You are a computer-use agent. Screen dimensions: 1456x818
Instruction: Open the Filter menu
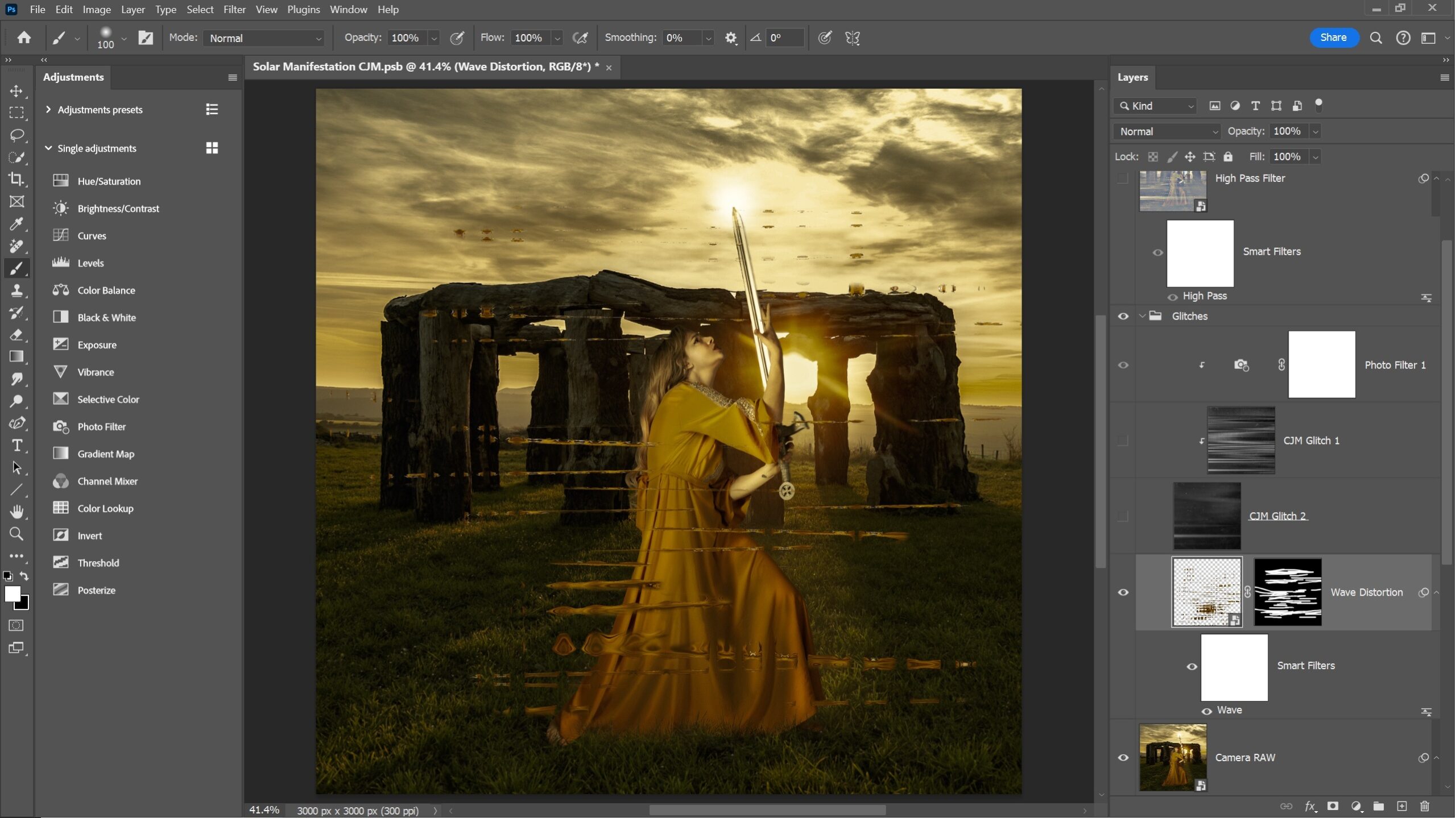(234, 10)
